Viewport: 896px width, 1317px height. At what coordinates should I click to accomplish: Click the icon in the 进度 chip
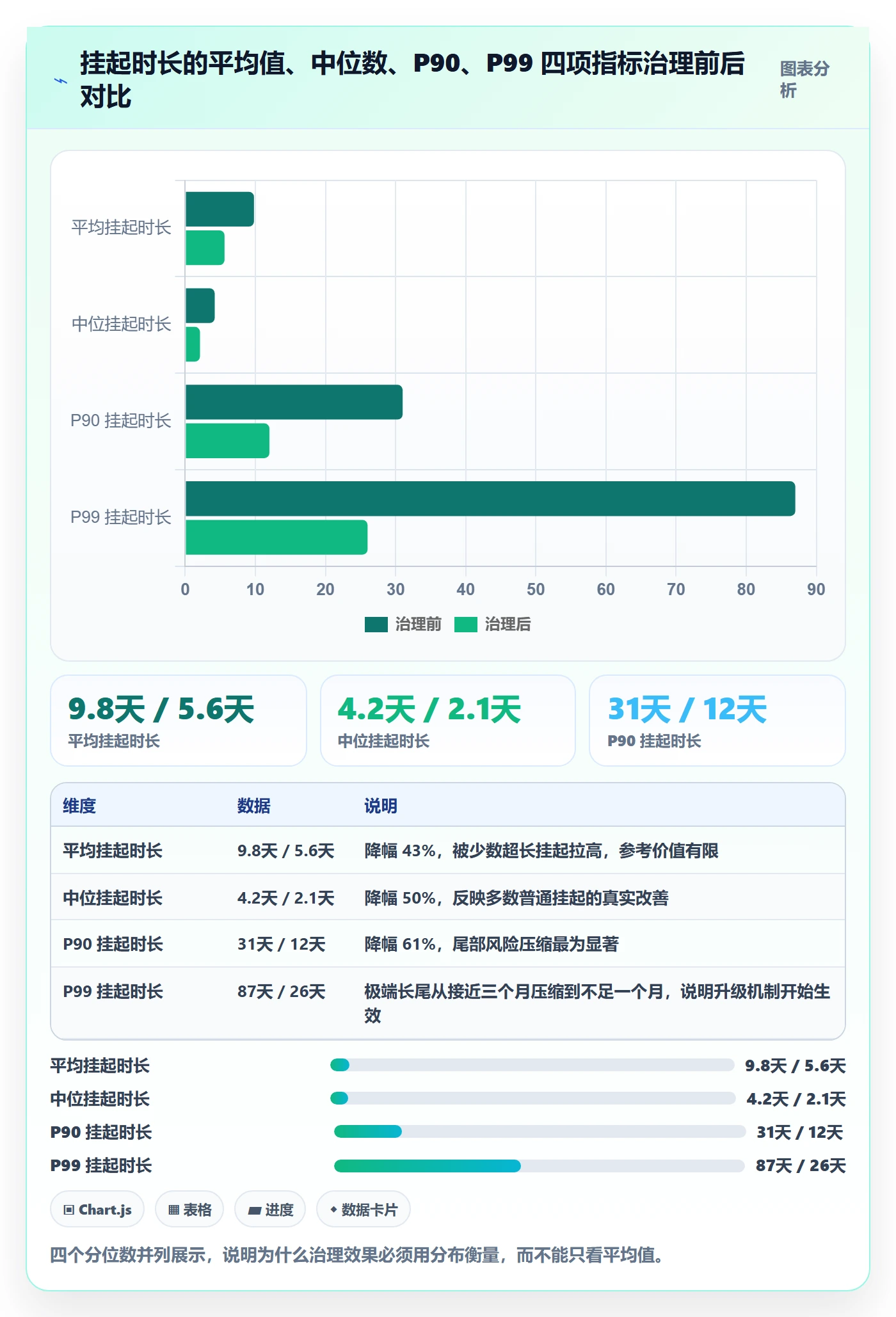[255, 1210]
